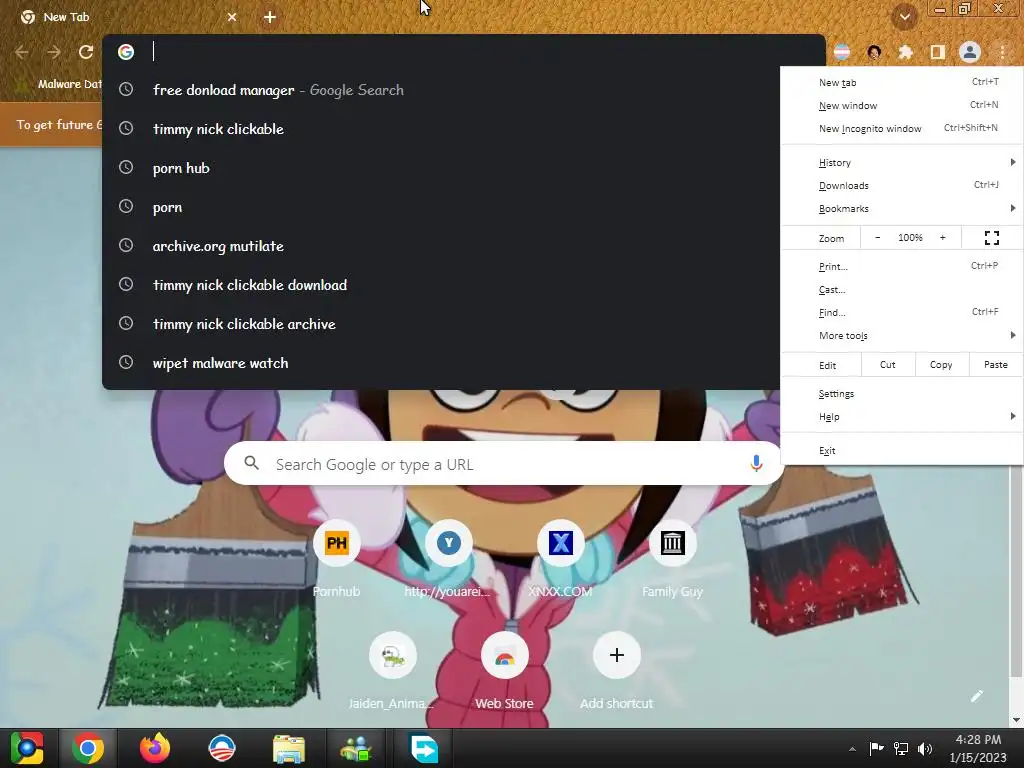The width and height of the screenshot is (1024, 768).
Task: Choose New tab from Chrome menu
Action: 902,82
